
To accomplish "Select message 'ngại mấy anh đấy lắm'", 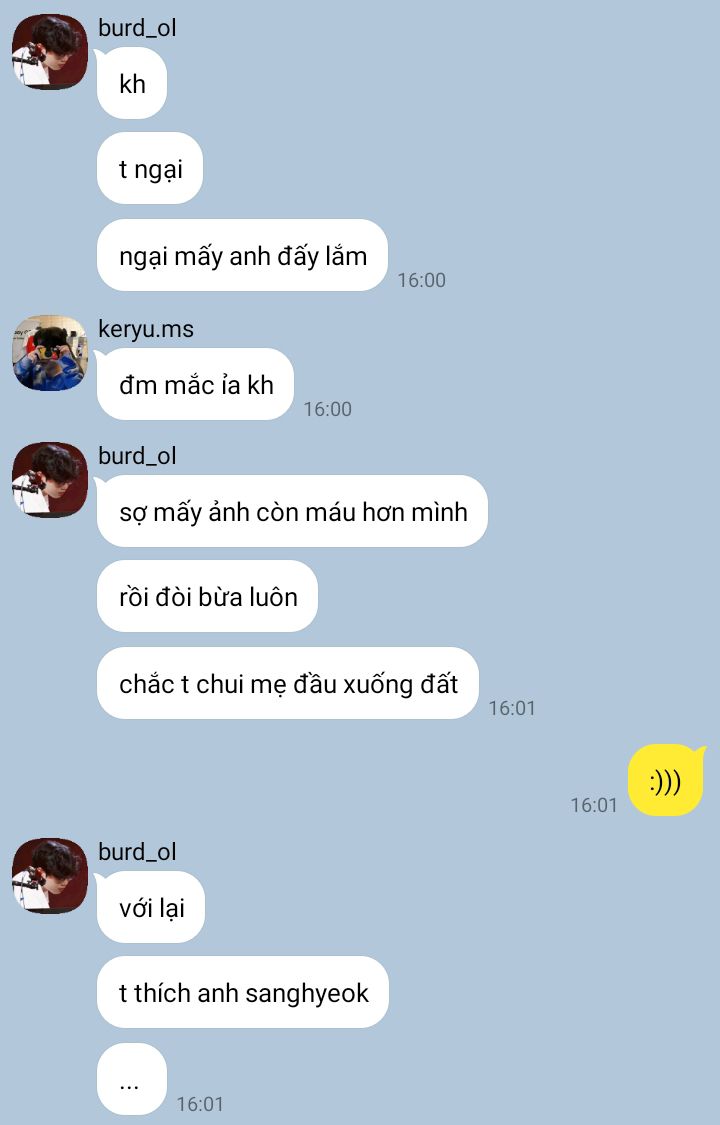I will [242, 255].
